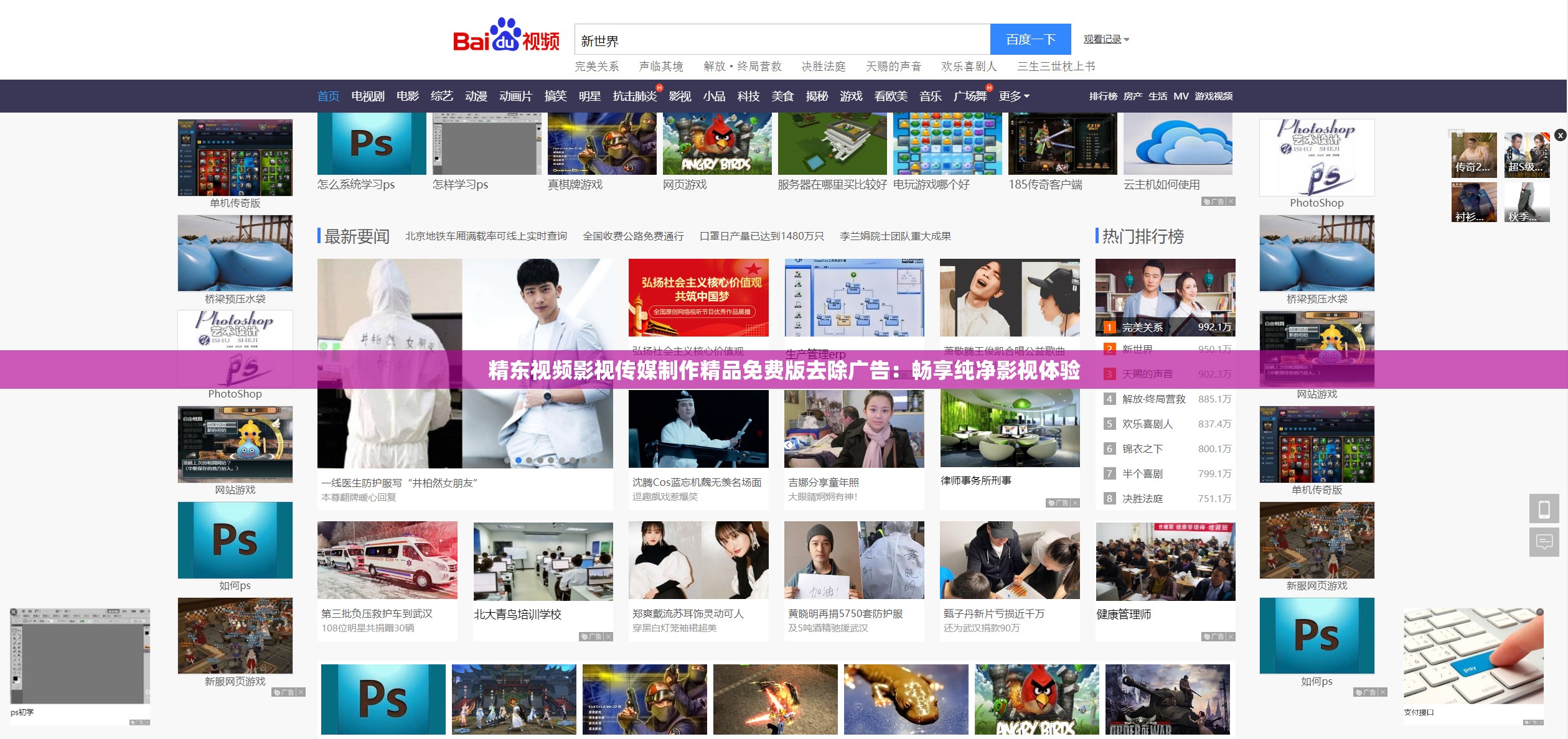Click the right sidebar 新服网页游戏 image
Viewport: 1568px width, 739px height.
click(1317, 540)
